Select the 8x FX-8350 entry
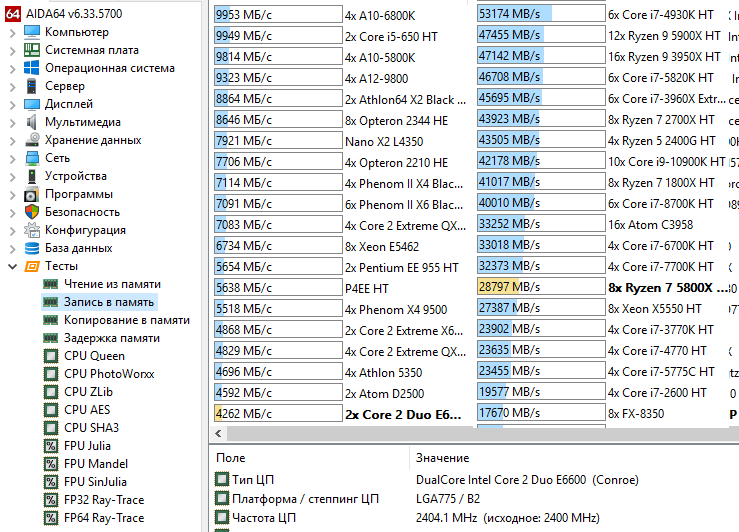The image size is (739, 532). 636,414
